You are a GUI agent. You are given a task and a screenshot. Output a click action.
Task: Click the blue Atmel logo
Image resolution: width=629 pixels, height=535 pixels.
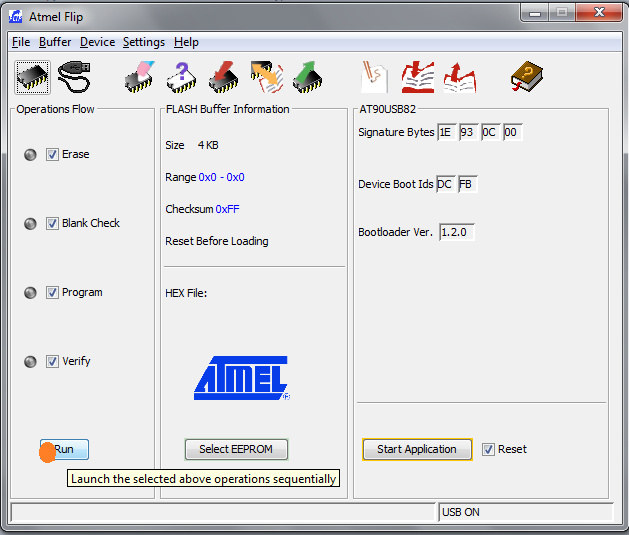[x=241, y=378]
